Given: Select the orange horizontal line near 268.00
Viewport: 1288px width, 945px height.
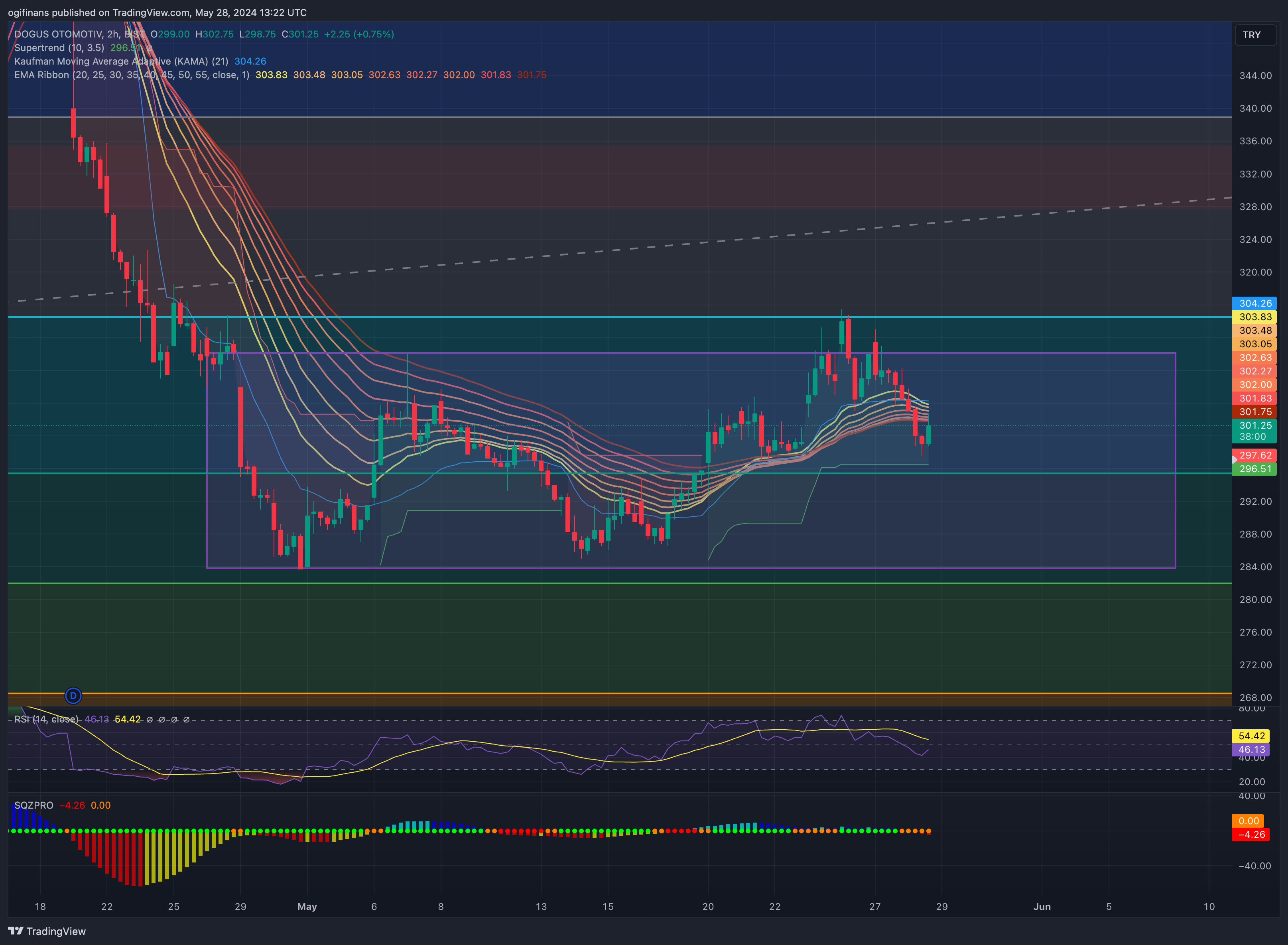Looking at the screenshot, I should coord(620,693).
